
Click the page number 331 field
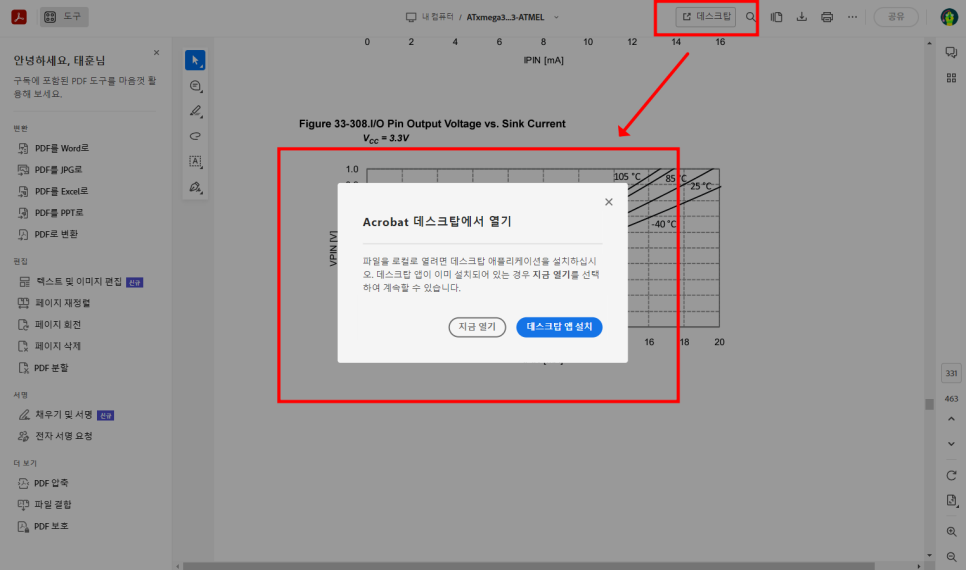point(951,373)
